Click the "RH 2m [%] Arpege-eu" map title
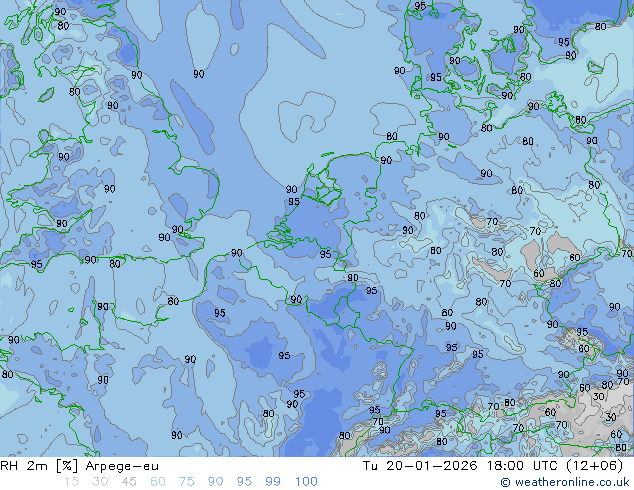Screen dimensions: 634x490 [x=79, y=466]
